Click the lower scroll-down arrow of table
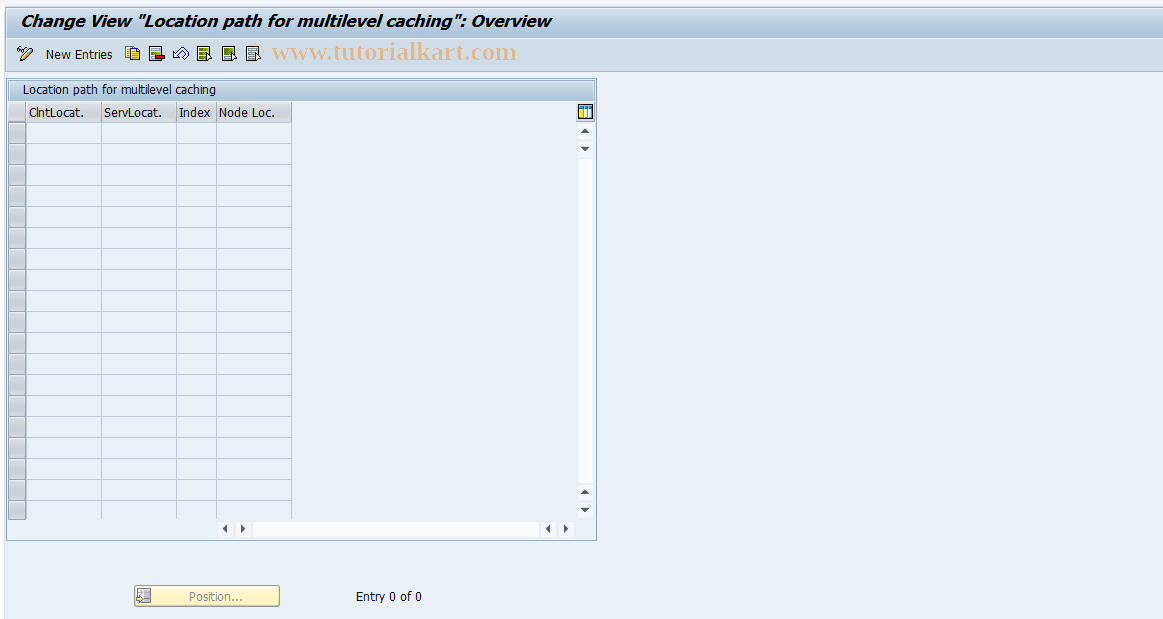 click(x=585, y=510)
